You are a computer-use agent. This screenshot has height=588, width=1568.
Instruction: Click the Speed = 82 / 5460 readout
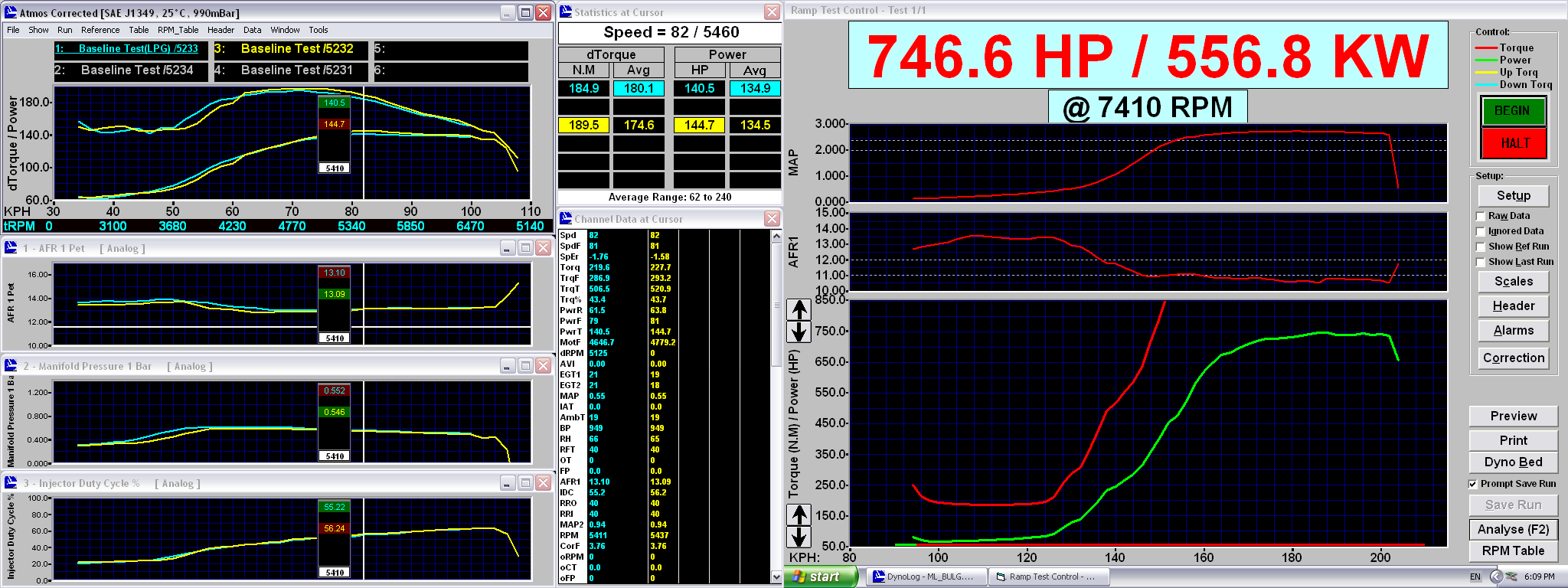tap(670, 33)
